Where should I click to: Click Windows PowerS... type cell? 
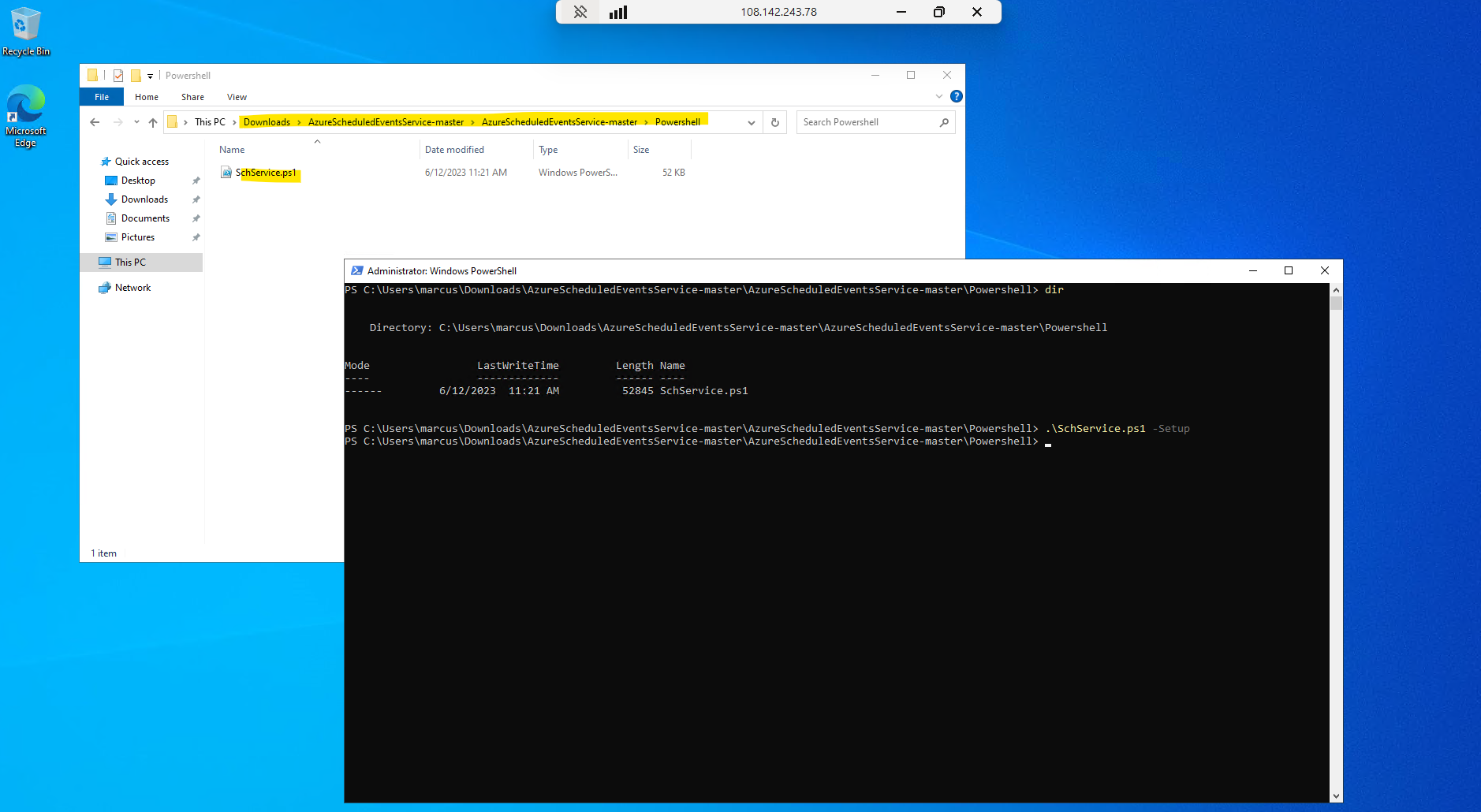tap(578, 173)
